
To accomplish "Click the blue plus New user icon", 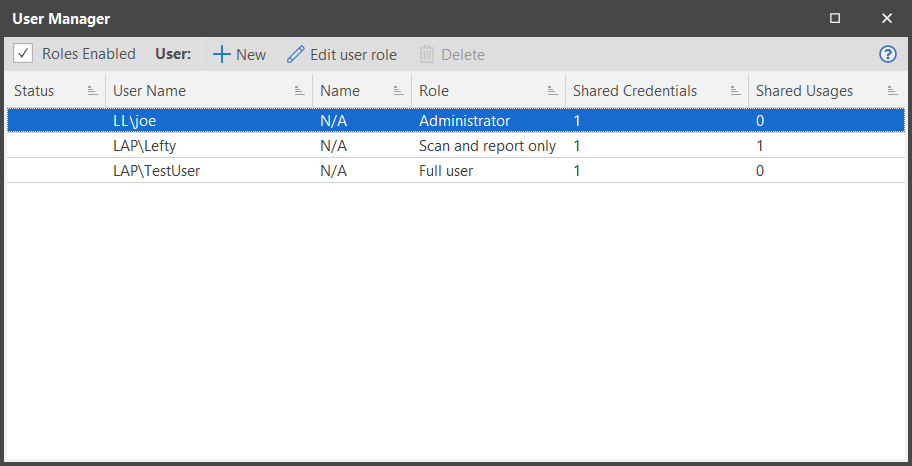I will pyautogui.click(x=222, y=55).
